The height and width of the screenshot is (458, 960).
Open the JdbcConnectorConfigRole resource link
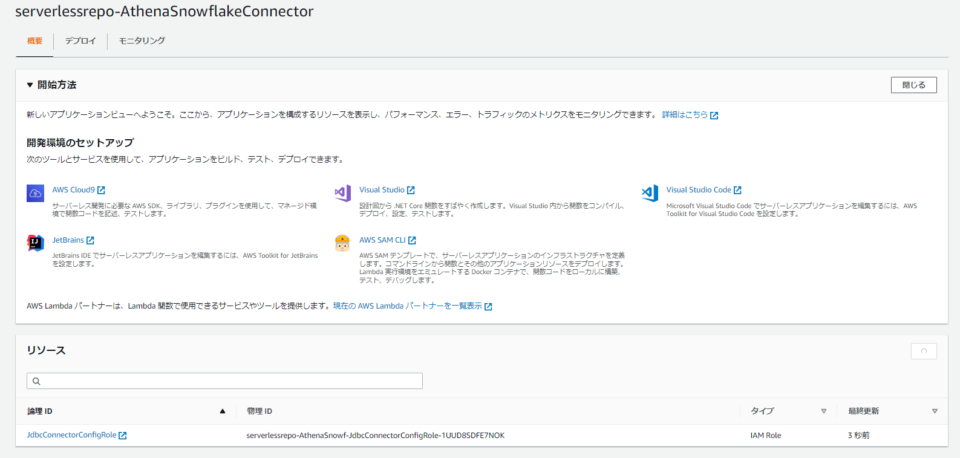72,435
